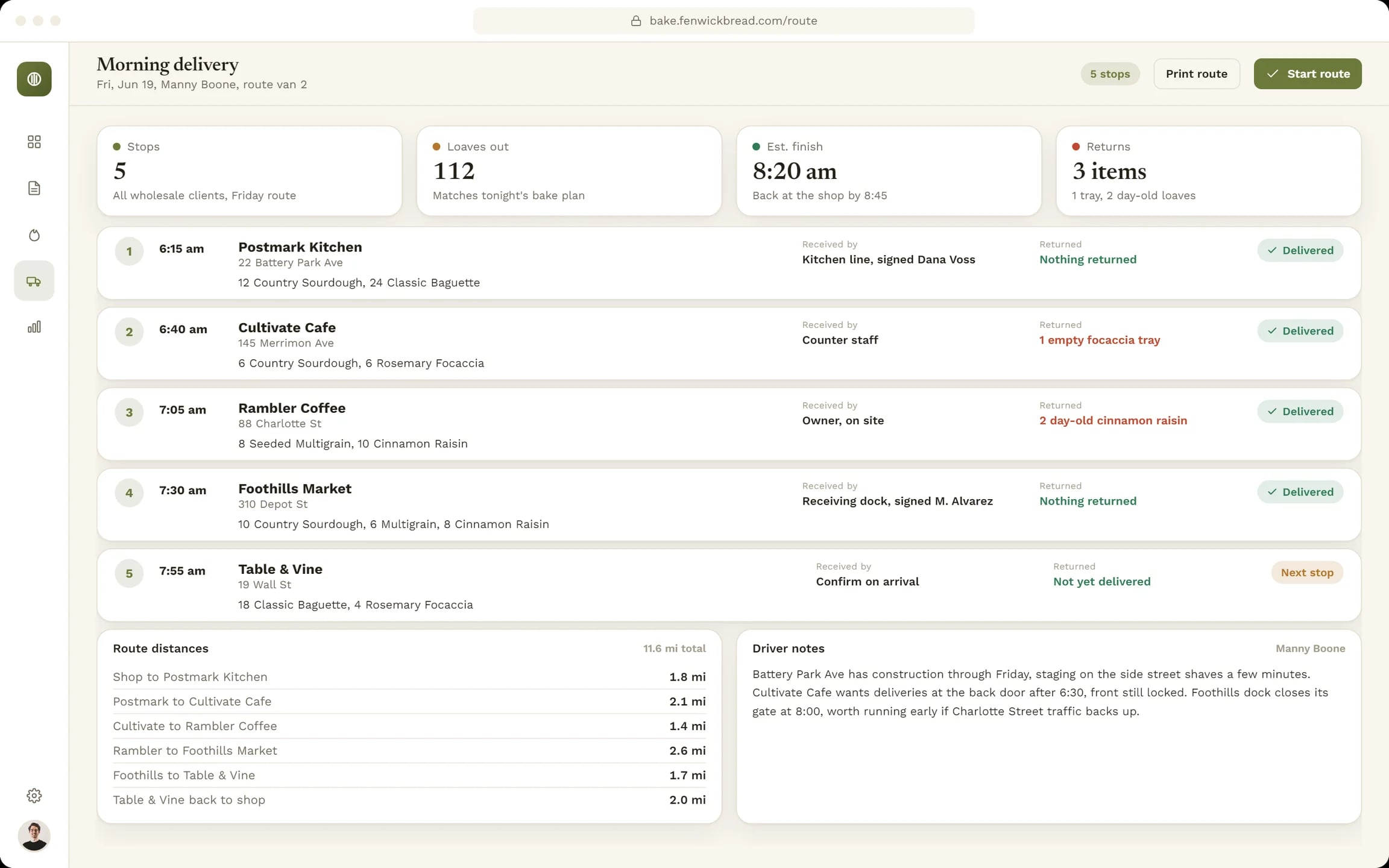Click 'Receiving dock, signed M. Alvarez' text
This screenshot has height=868, width=1389.
898,501
